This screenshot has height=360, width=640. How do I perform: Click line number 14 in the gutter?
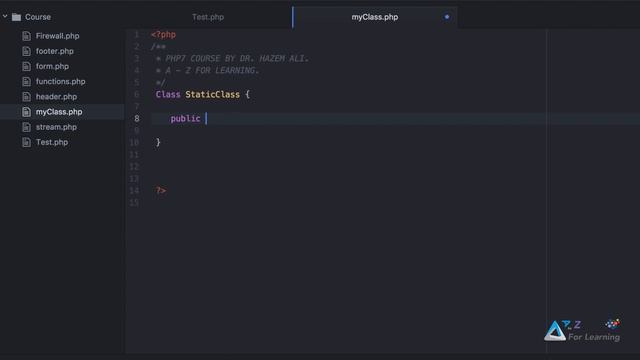[x=134, y=191]
